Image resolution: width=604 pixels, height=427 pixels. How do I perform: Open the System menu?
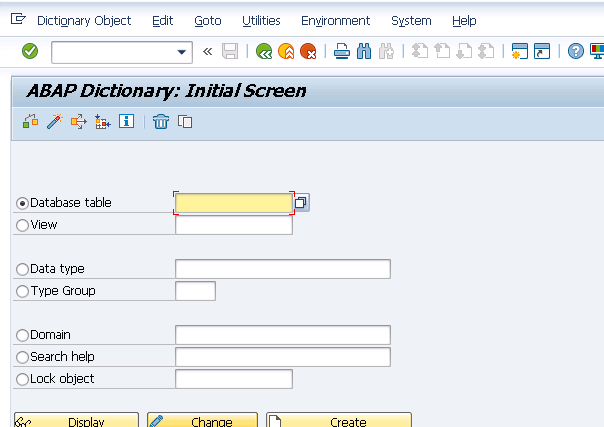coord(411,20)
